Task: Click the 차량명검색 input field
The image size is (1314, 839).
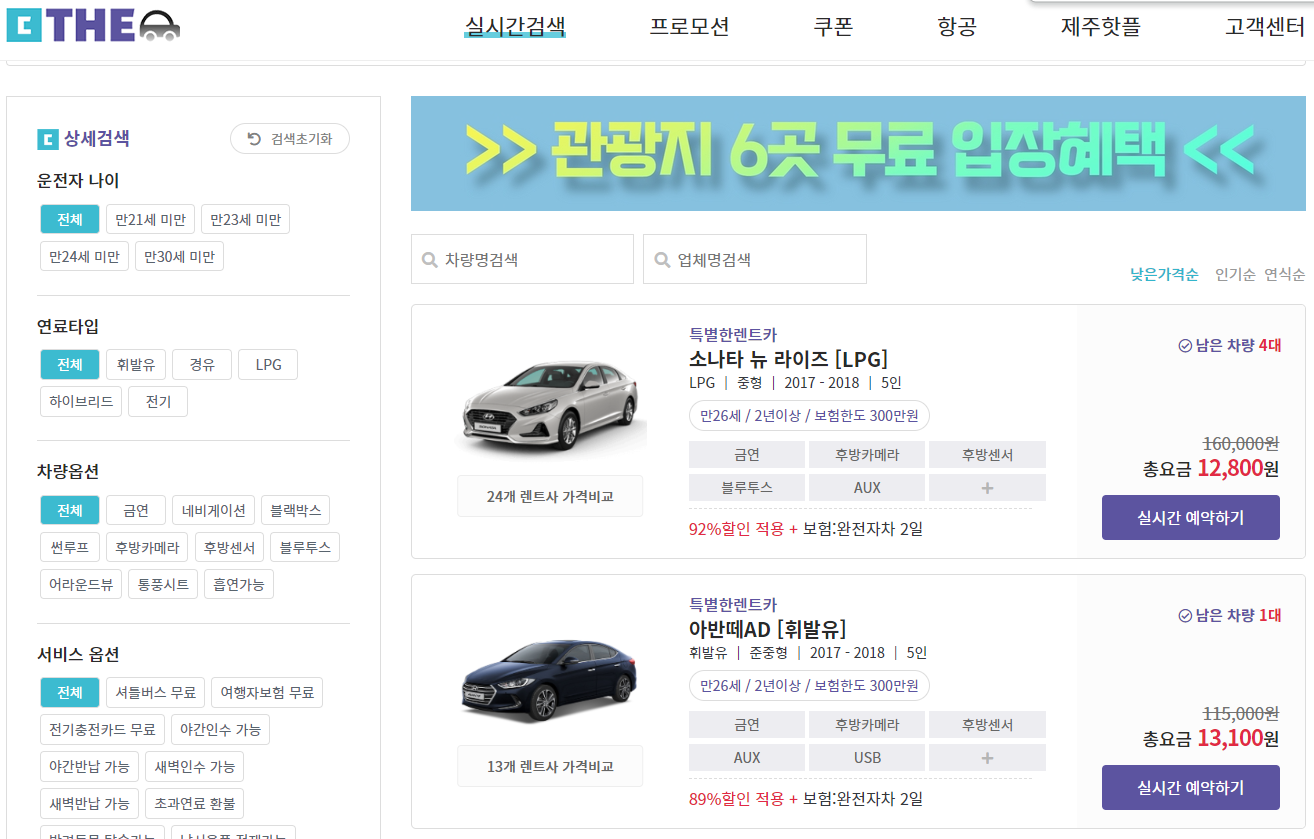Action: pyautogui.click(x=522, y=258)
